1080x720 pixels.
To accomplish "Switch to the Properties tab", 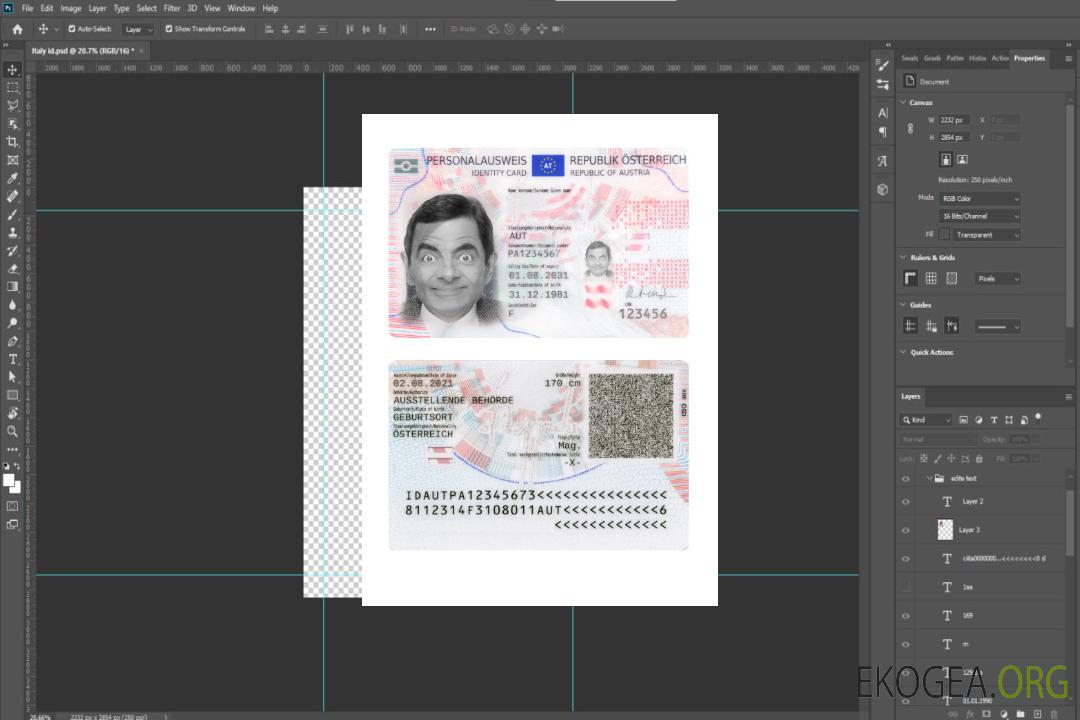I will point(1029,59).
